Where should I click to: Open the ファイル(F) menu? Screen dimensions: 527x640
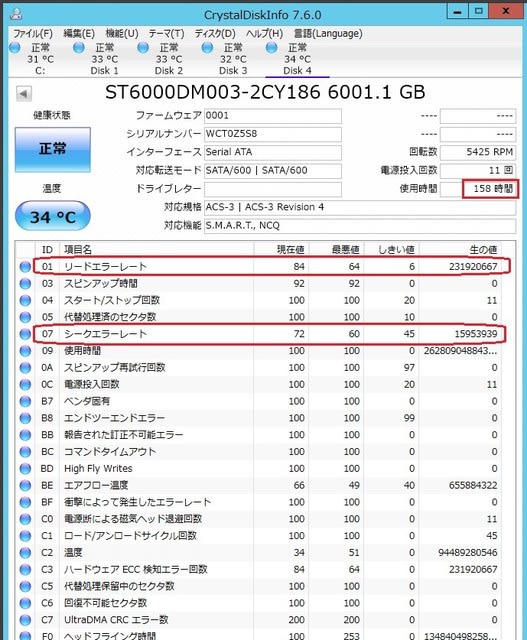point(33,33)
